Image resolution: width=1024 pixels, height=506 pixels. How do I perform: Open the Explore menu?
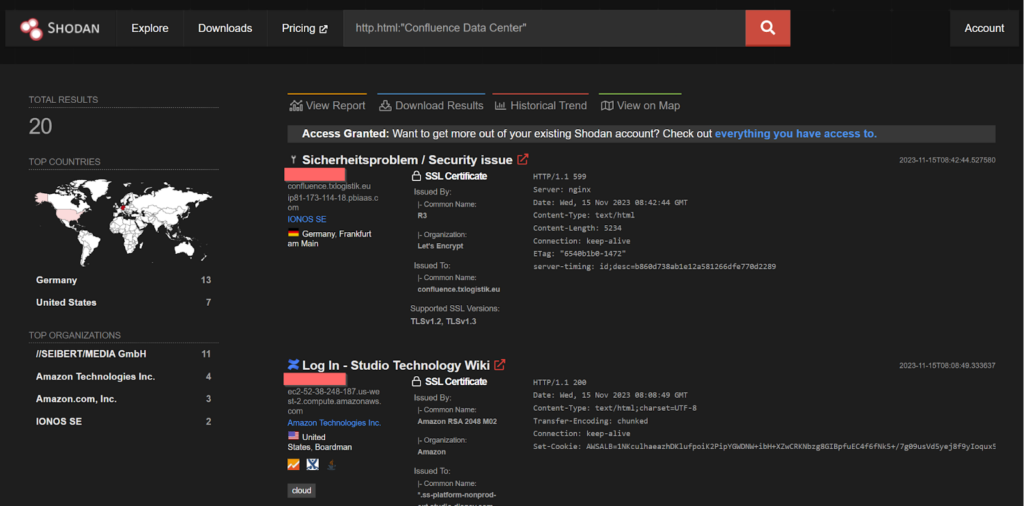coord(150,28)
